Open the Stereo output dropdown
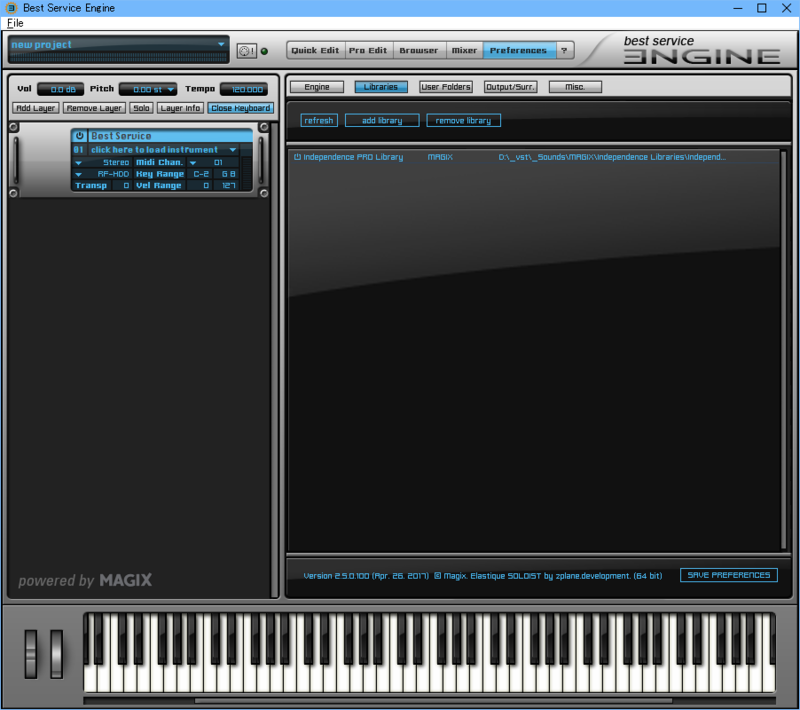 click(x=79, y=163)
